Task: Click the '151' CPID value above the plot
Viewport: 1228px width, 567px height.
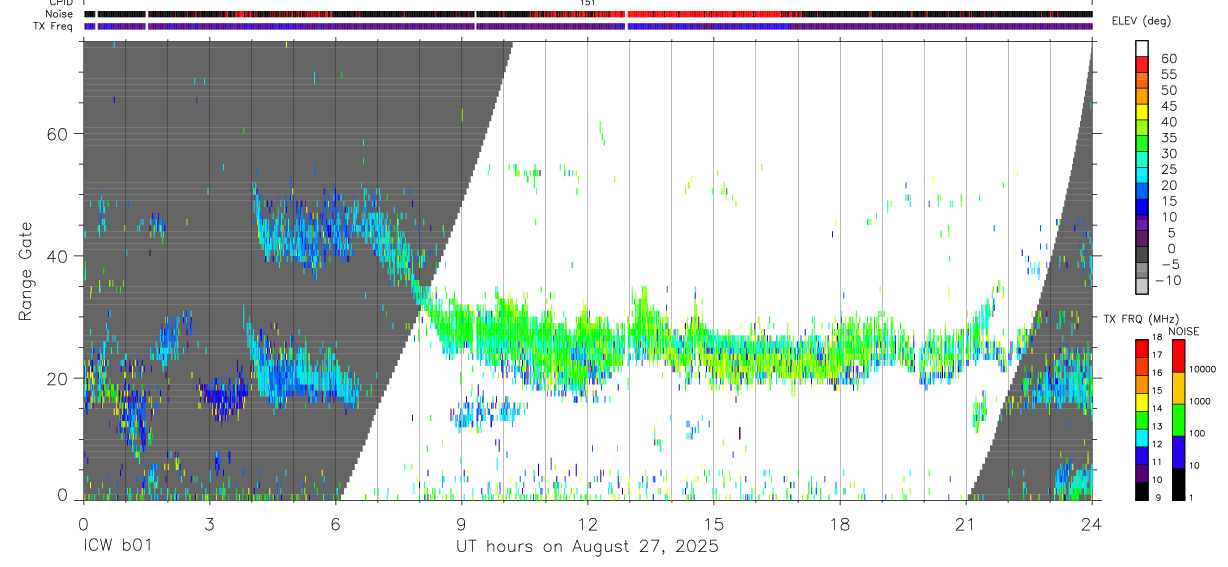Action: [x=588, y=3]
